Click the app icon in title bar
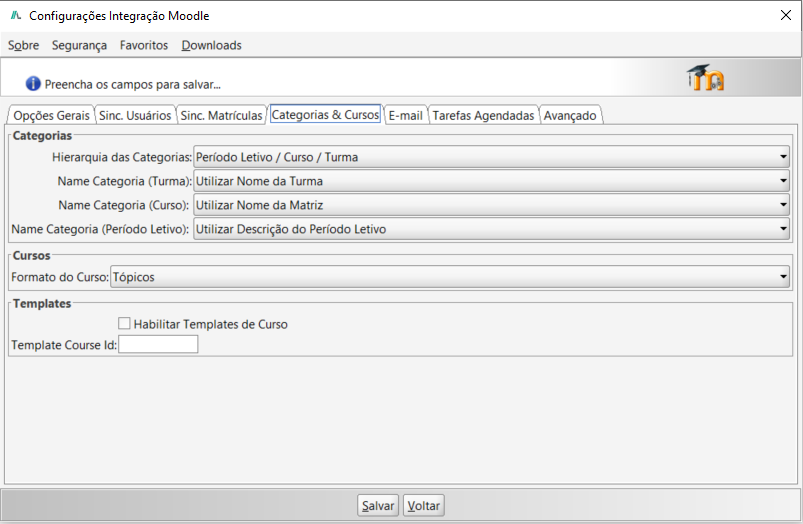Image resolution: width=803 pixels, height=524 pixels. [x=16, y=15]
